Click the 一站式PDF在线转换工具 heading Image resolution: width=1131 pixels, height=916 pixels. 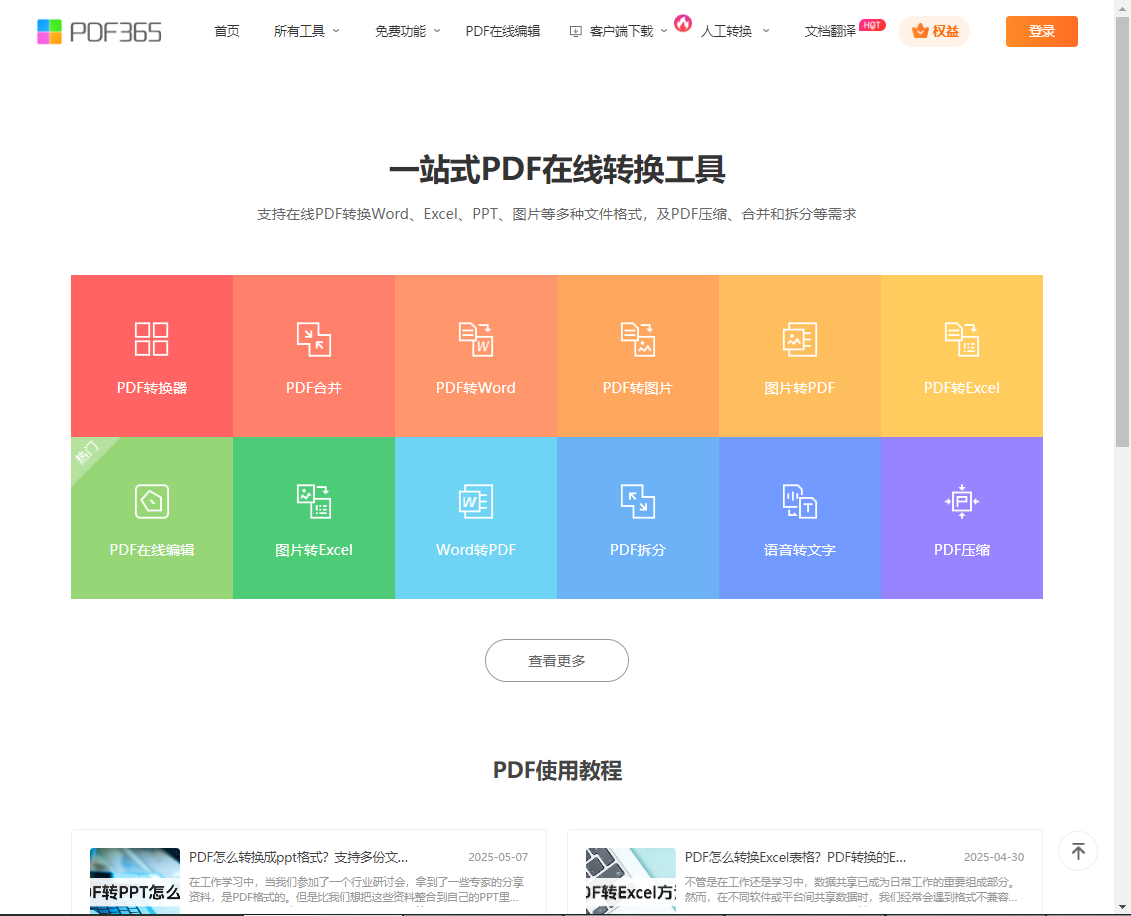(557, 169)
